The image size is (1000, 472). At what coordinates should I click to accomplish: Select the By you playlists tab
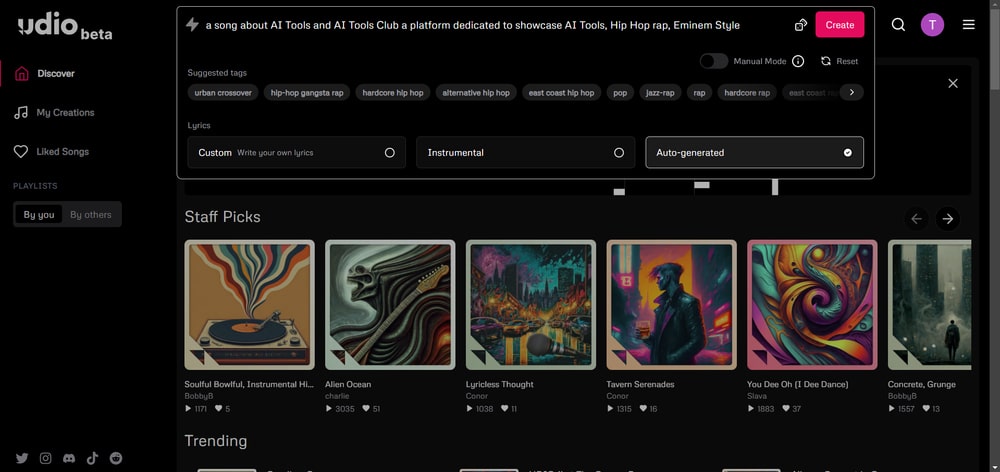[39, 214]
